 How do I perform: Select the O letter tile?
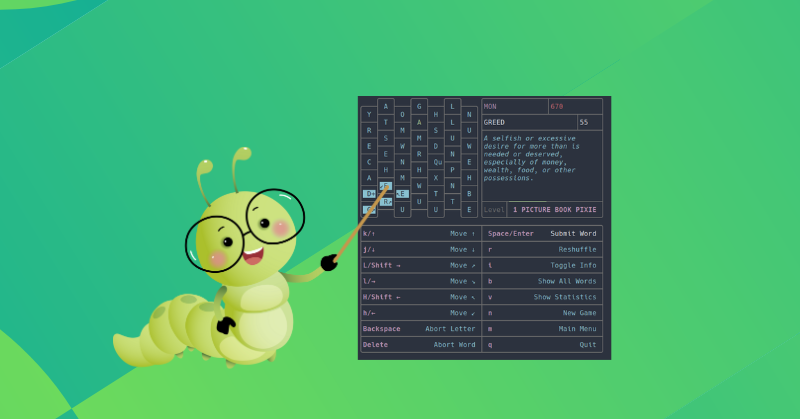coord(402,114)
